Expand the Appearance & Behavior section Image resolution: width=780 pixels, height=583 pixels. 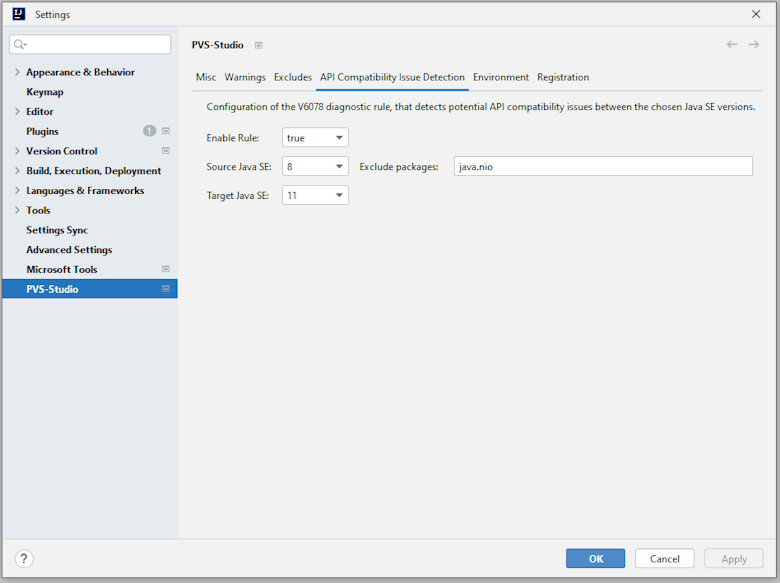(17, 72)
